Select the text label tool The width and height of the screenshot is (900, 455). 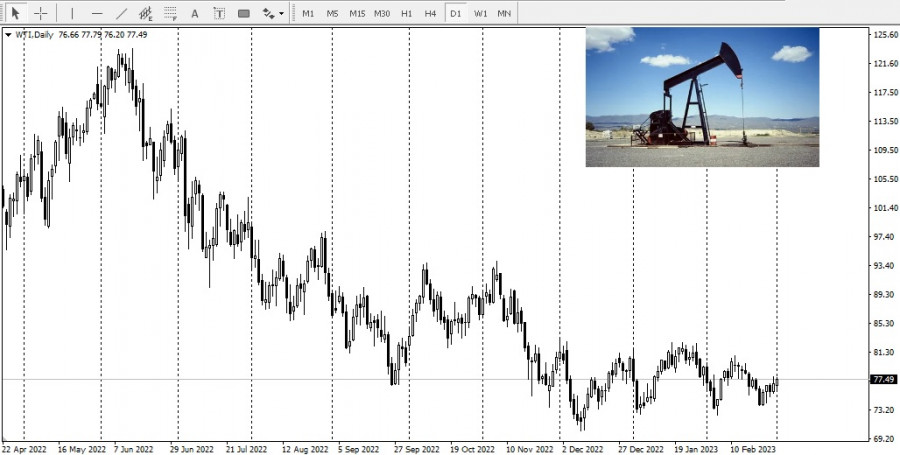(219, 13)
